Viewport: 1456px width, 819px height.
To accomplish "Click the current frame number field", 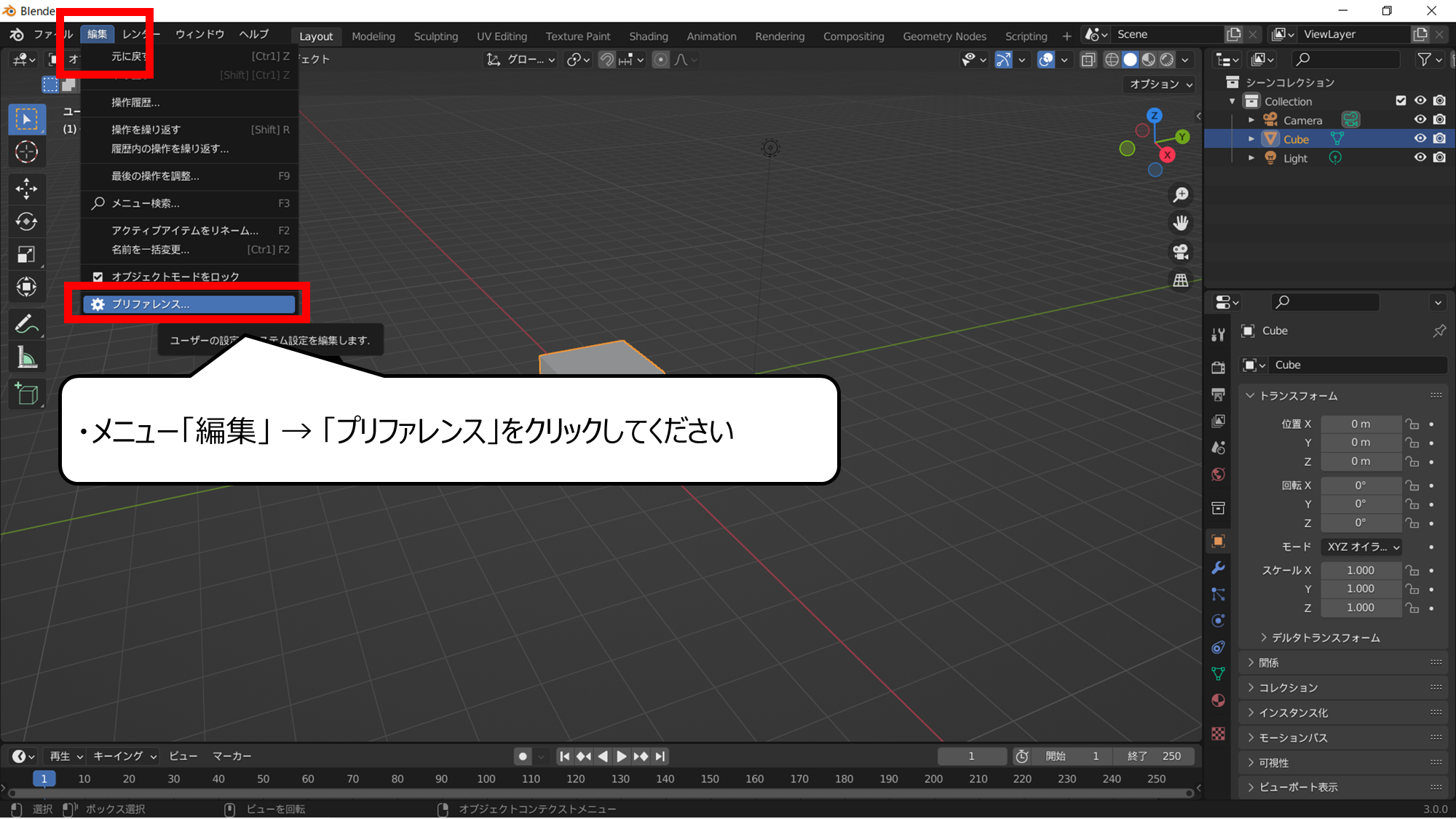I will (971, 757).
